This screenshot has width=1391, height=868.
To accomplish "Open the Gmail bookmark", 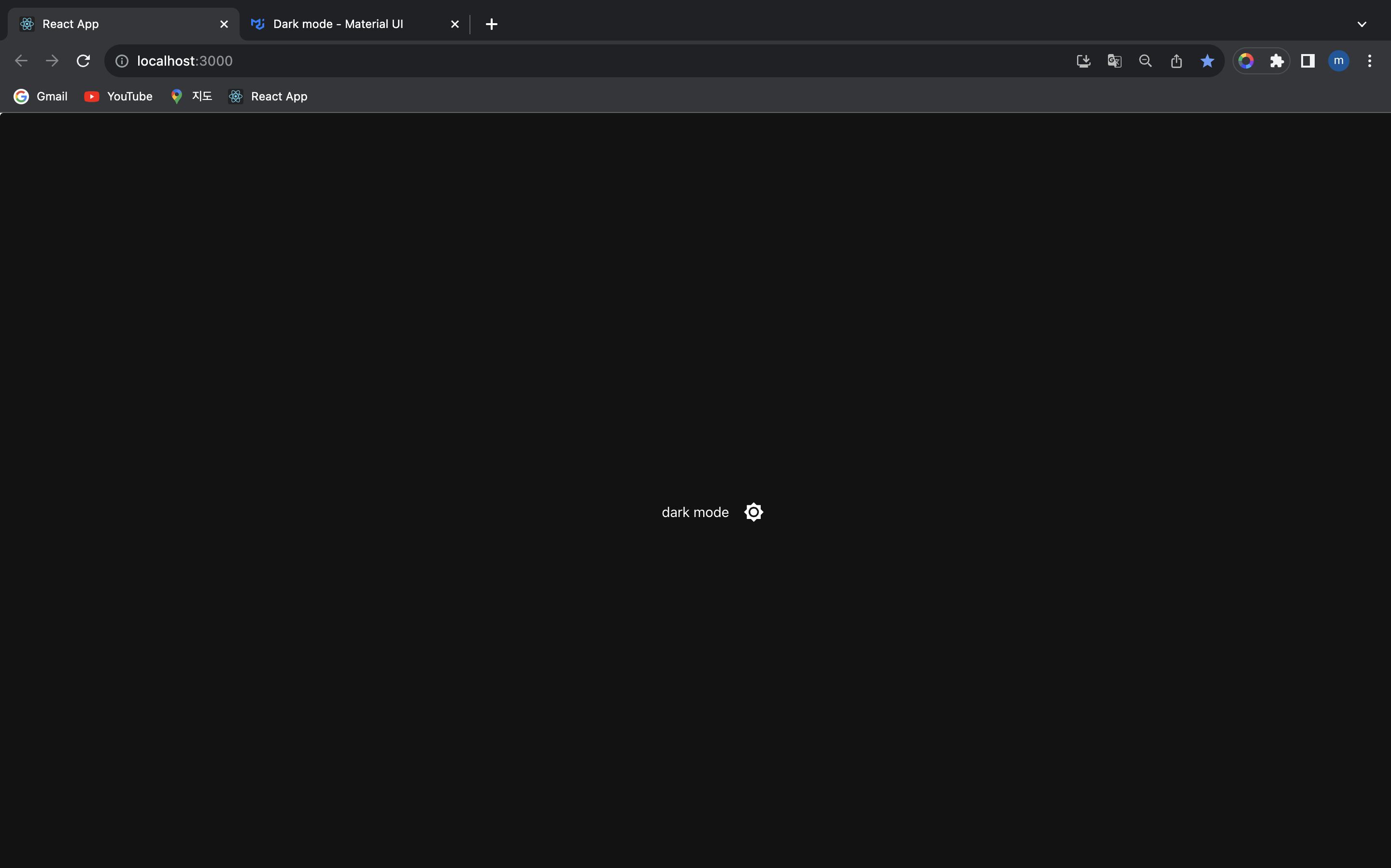I will tap(41, 97).
